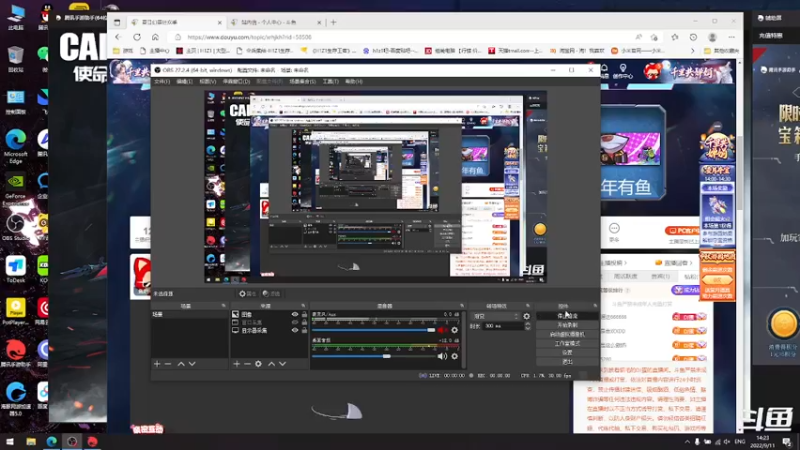Screen dimensions: 800x450
Task: Hide the 图像 source with its eye icon
Action: point(294,315)
